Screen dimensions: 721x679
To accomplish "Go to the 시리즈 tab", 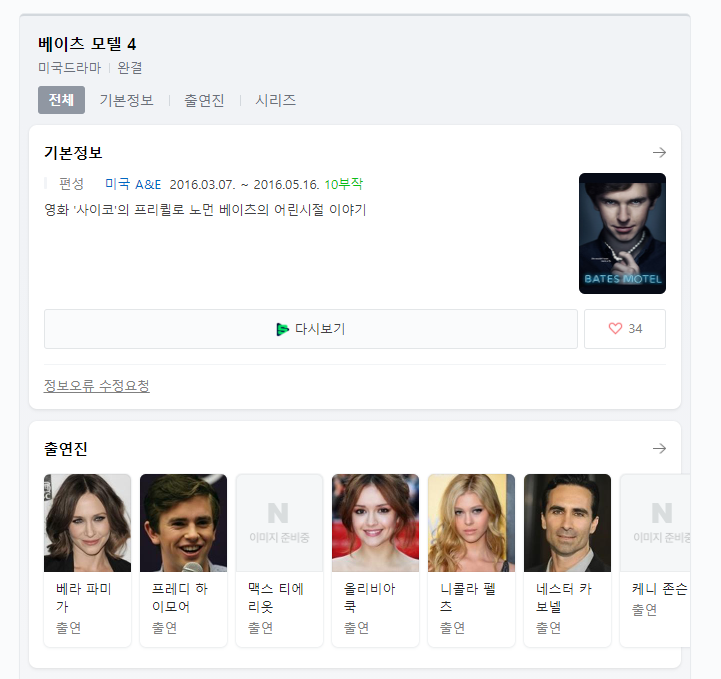I will (275, 100).
